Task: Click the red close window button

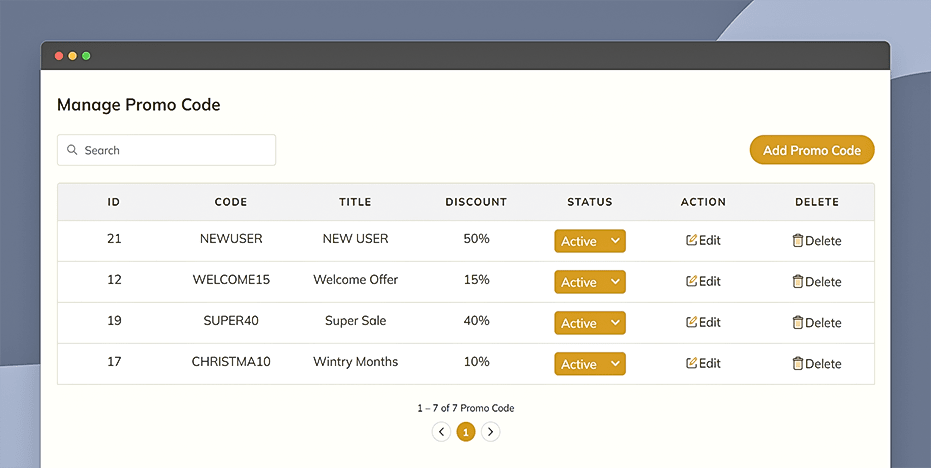Action: [x=59, y=56]
